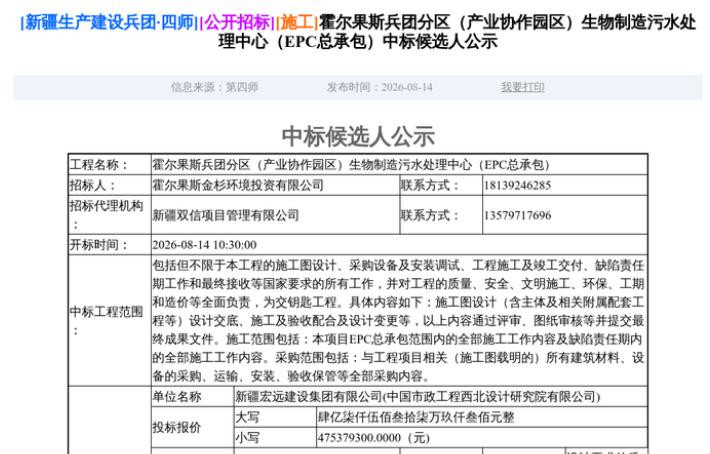Select the 中标候选人公示 heading text
The width and height of the screenshot is (710, 454).
pos(358,136)
